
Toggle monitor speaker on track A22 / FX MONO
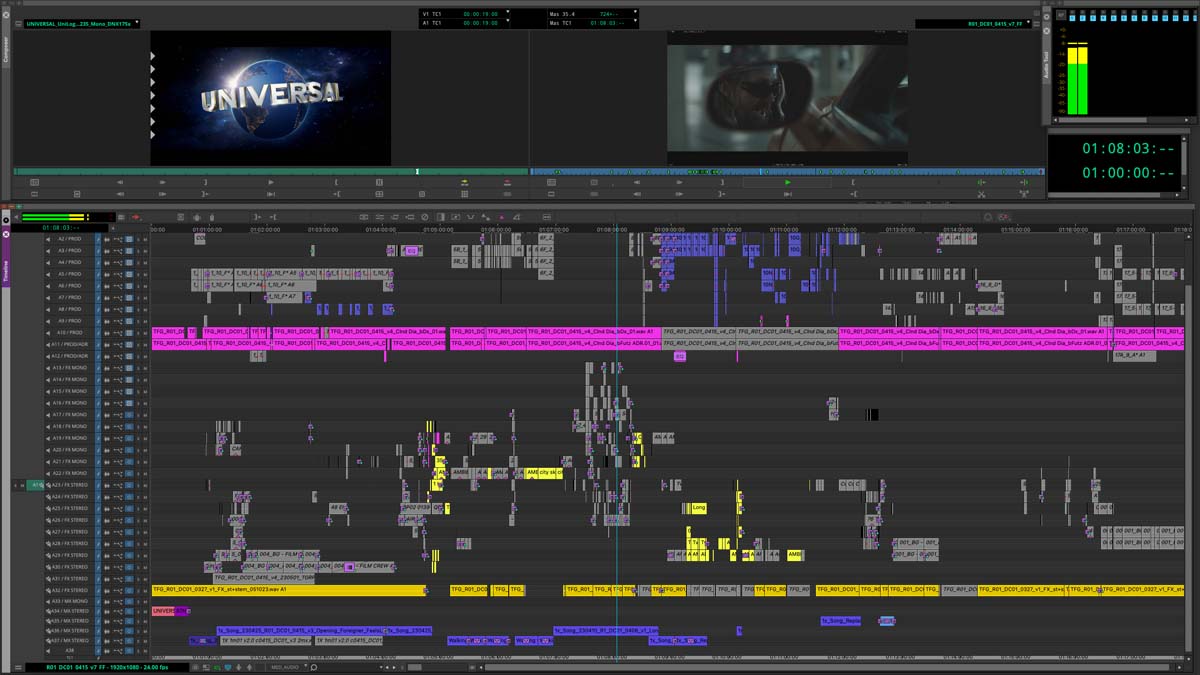pos(48,473)
